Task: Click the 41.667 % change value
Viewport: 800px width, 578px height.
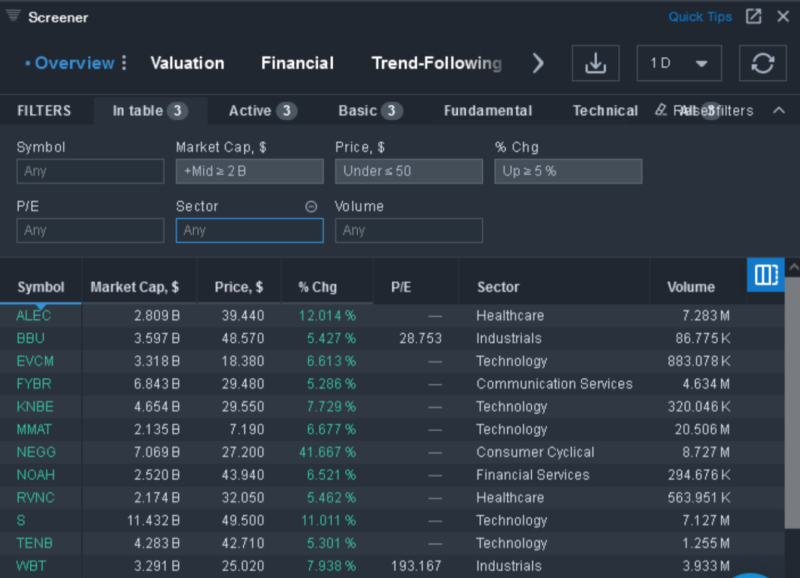Action: (328, 453)
